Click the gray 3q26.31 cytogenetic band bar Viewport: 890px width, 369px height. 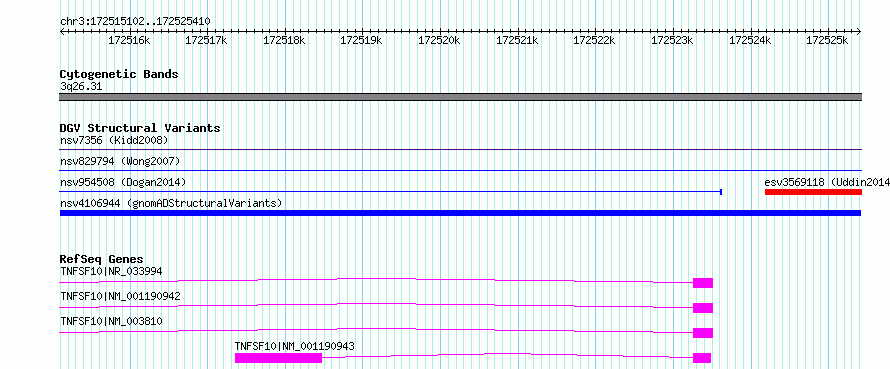coord(460,97)
